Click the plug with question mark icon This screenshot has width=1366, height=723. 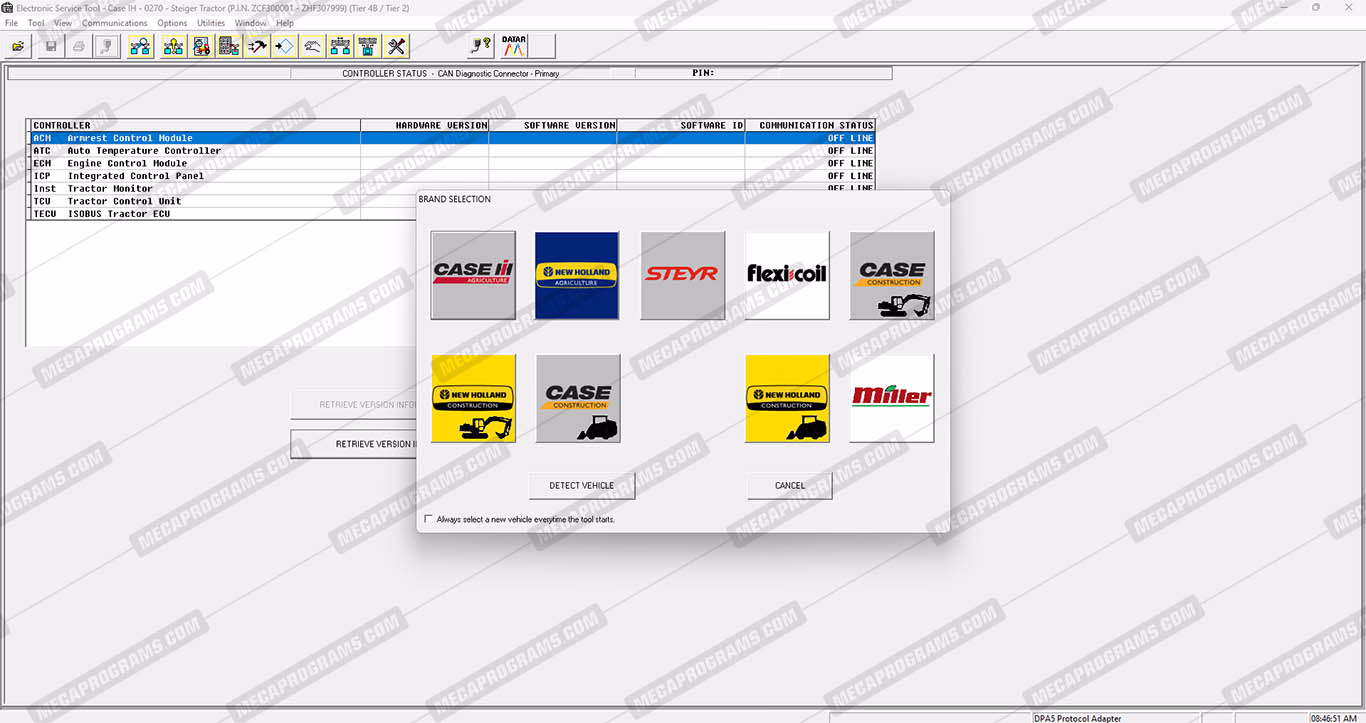pyautogui.click(x=480, y=46)
